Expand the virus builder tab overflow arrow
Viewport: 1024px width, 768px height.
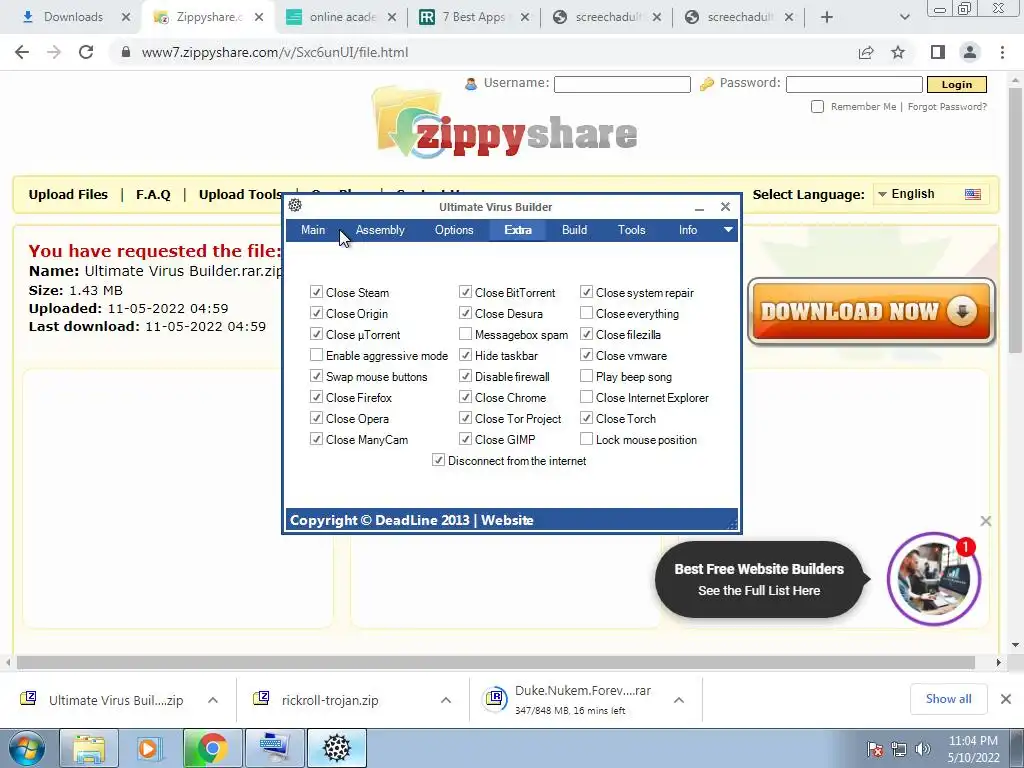[x=728, y=229]
